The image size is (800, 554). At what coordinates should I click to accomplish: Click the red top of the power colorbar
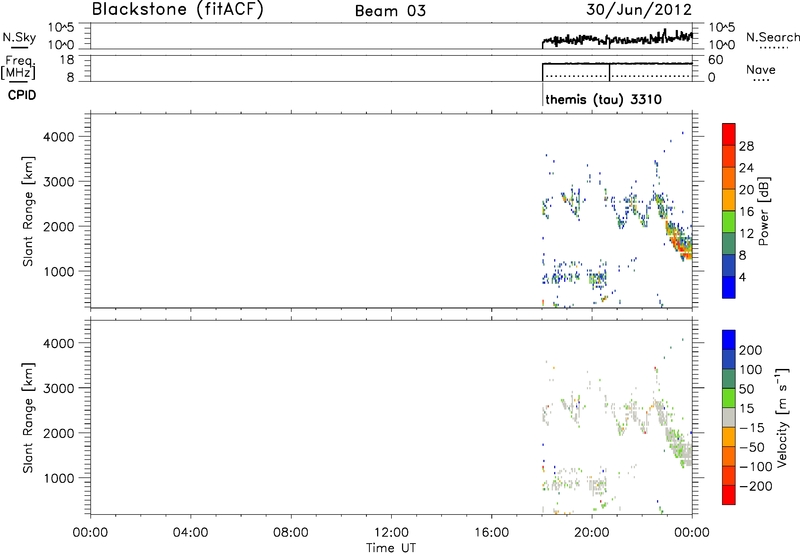coord(729,134)
